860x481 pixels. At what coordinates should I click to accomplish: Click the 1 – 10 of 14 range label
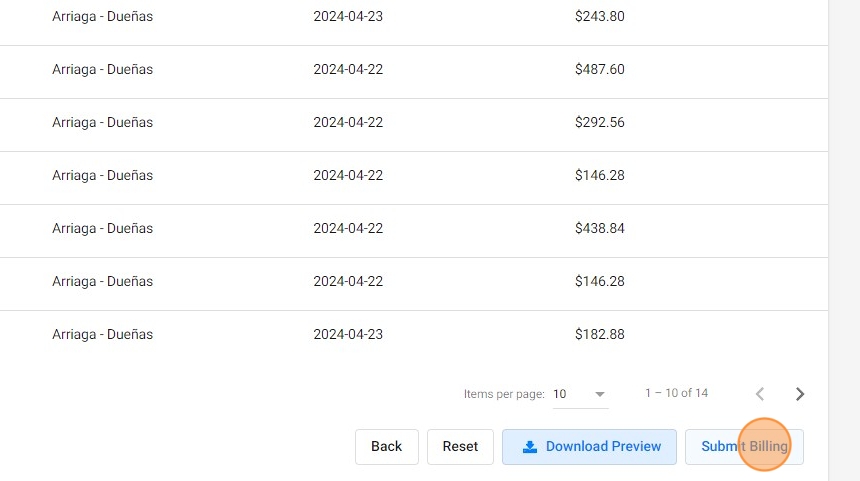[x=676, y=393]
